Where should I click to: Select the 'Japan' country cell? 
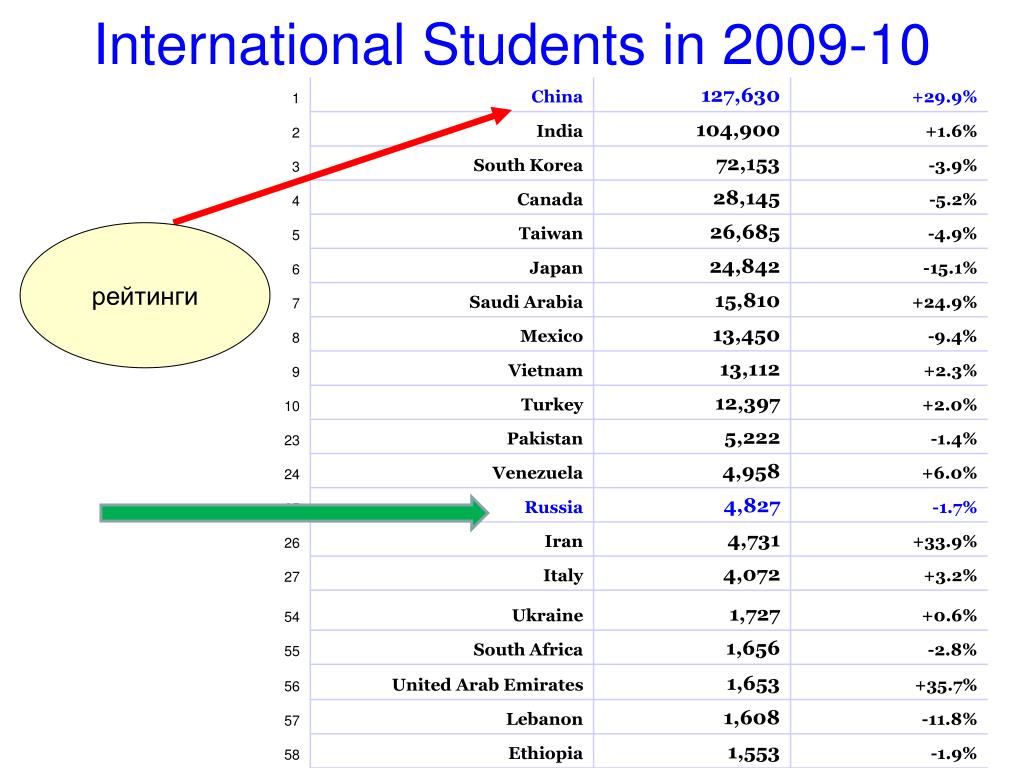pyautogui.click(x=556, y=268)
